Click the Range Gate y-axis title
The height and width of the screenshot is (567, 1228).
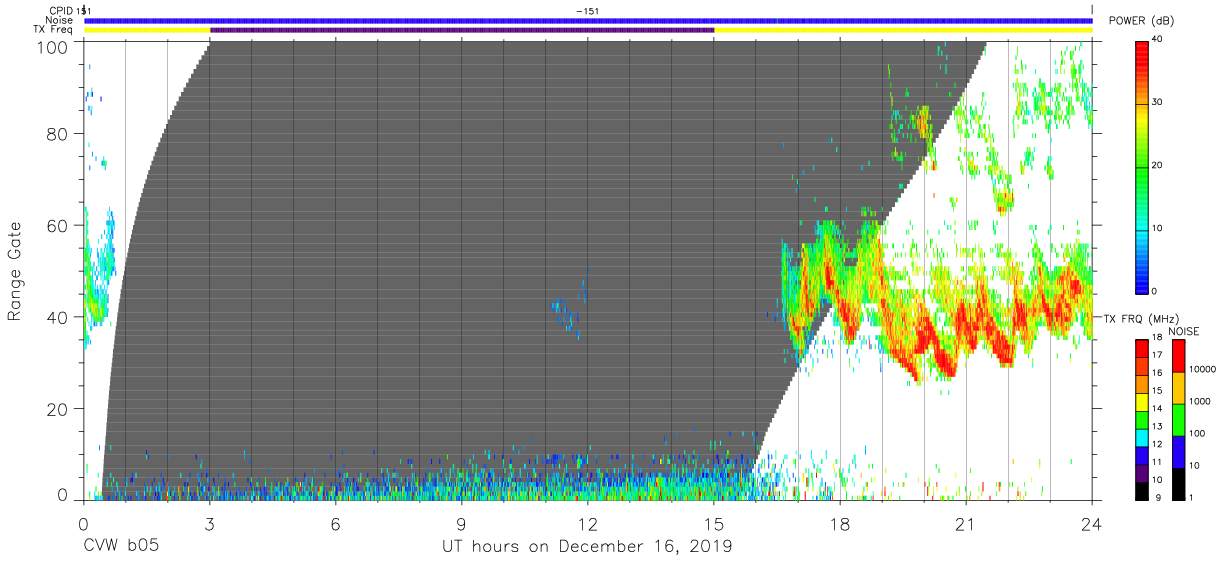pos(15,271)
